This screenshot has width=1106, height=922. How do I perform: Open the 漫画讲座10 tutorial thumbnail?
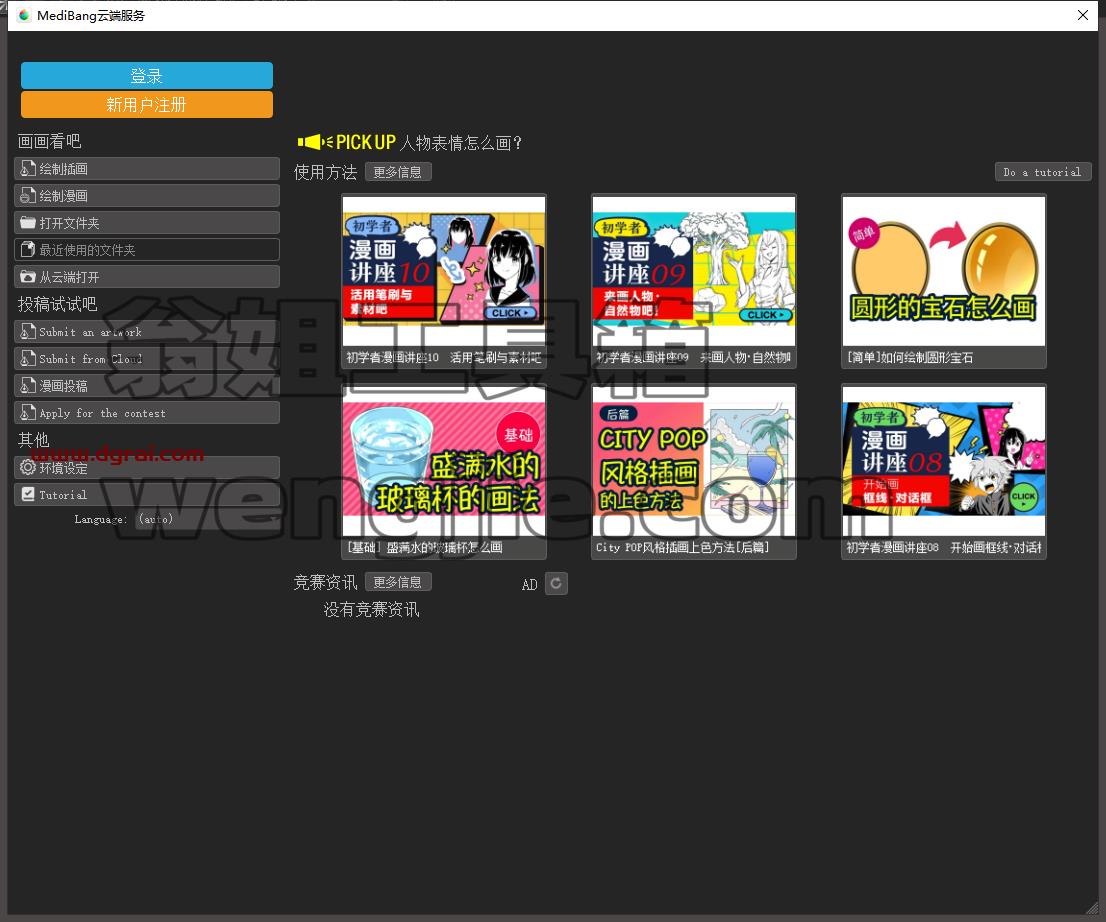coord(444,281)
